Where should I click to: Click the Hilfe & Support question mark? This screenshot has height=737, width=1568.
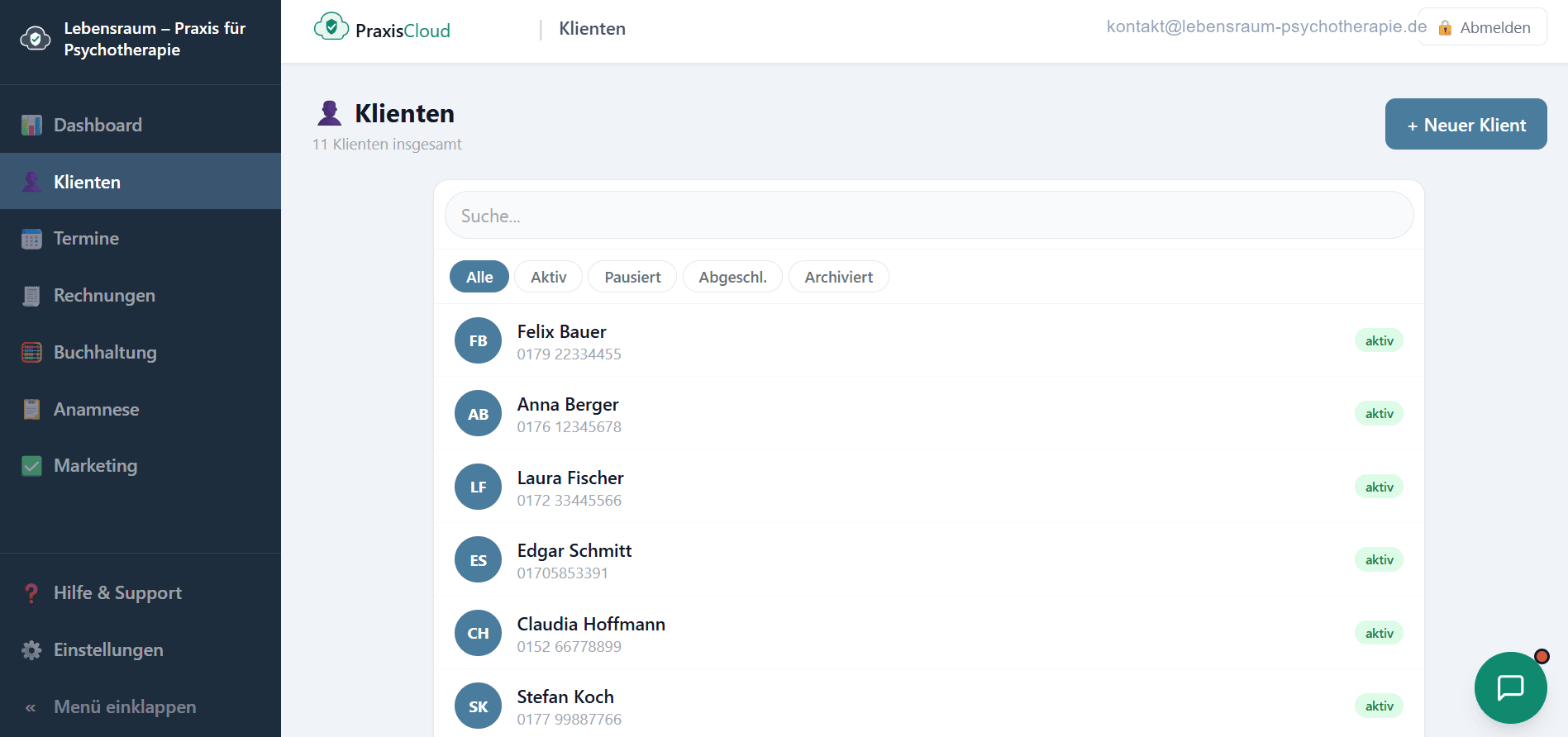point(31,593)
